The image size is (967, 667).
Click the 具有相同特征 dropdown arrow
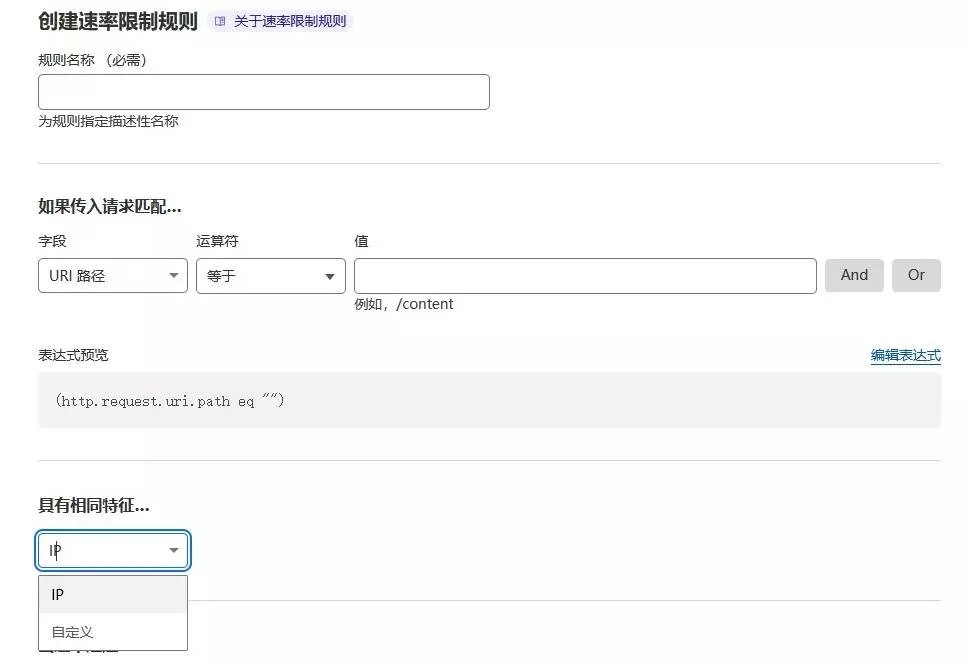click(x=172, y=550)
